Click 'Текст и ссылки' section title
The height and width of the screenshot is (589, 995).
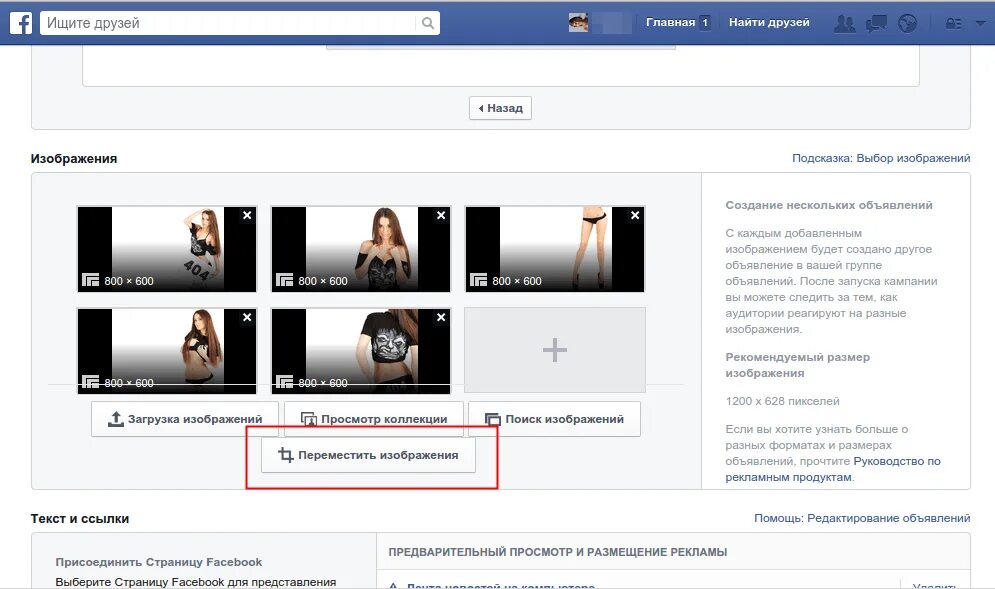80,519
